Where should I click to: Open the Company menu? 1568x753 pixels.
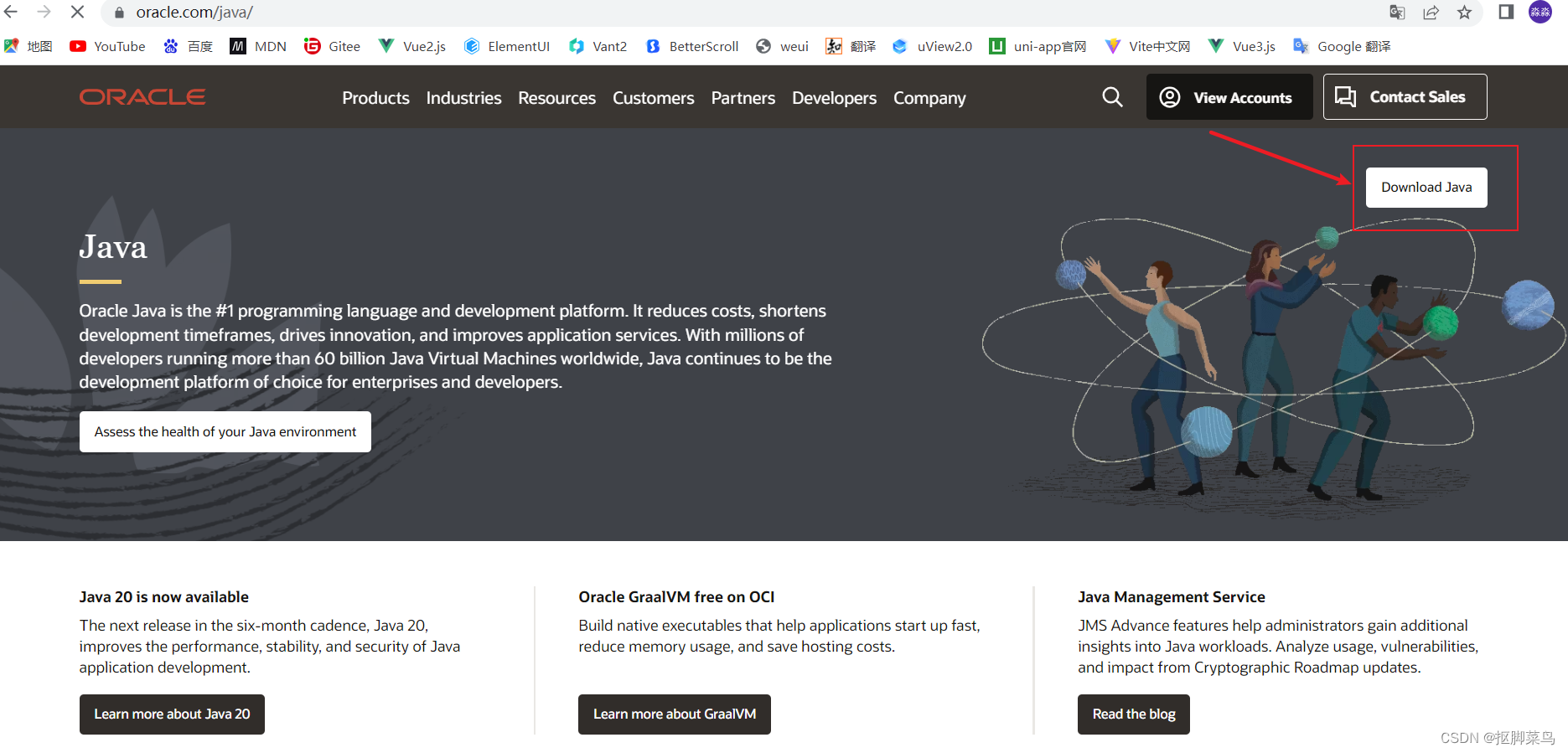pos(929,98)
